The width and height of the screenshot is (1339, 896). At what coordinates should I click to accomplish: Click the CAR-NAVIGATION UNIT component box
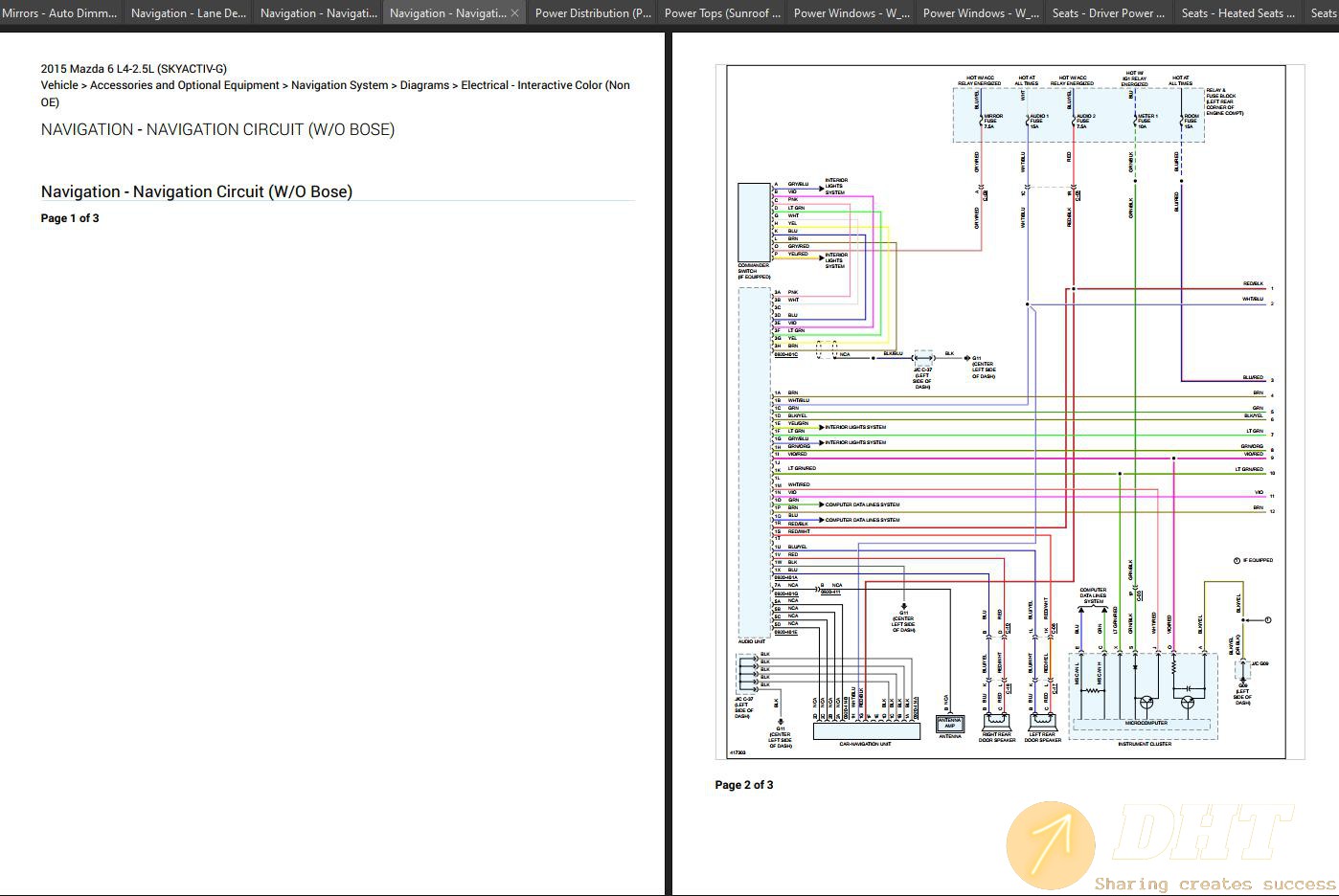pyautogui.click(x=866, y=730)
